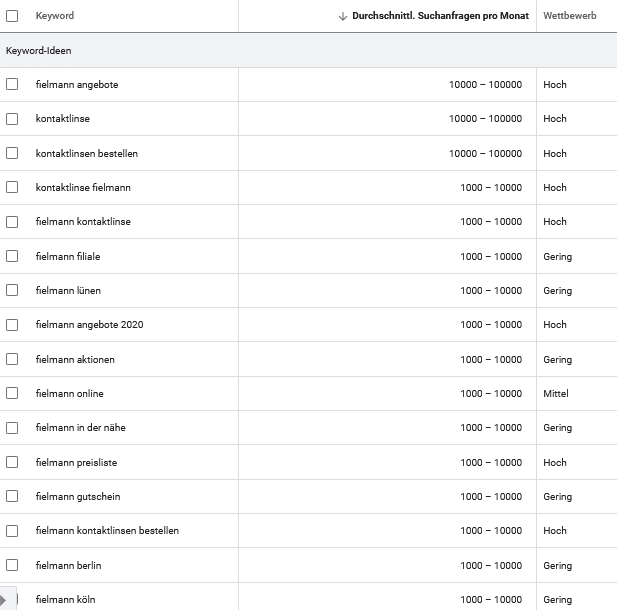Check the box for kontaktlinse fielmann
Image resolution: width=620 pixels, height=615 pixels.
pos(12,187)
